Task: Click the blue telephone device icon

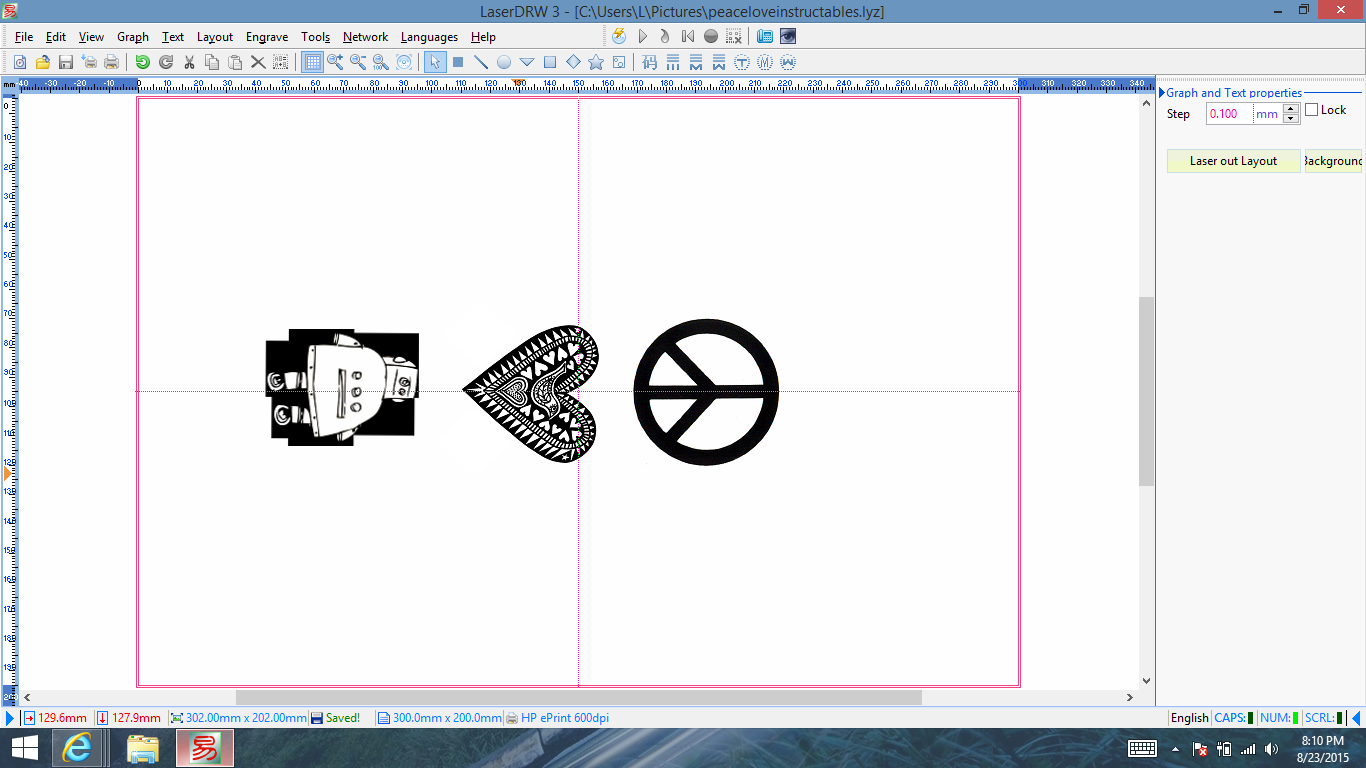Action: coord(765,36)
